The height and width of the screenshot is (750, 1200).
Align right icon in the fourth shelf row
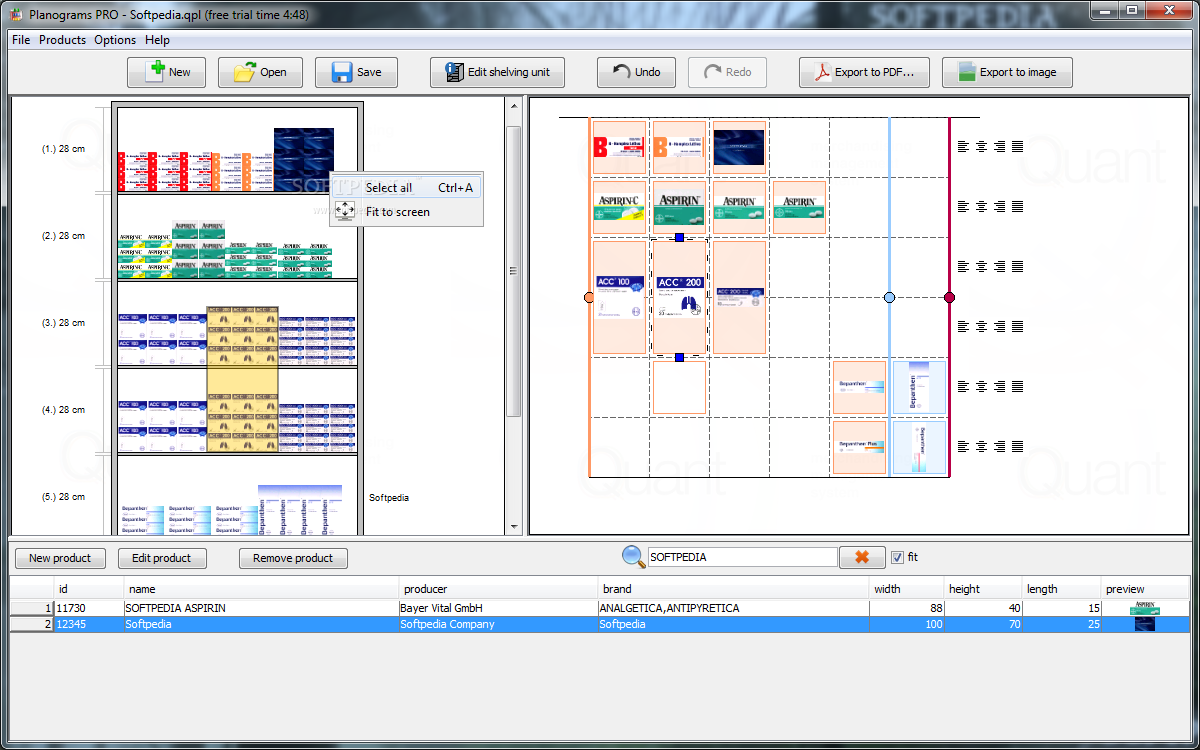[x=999, y=327]
